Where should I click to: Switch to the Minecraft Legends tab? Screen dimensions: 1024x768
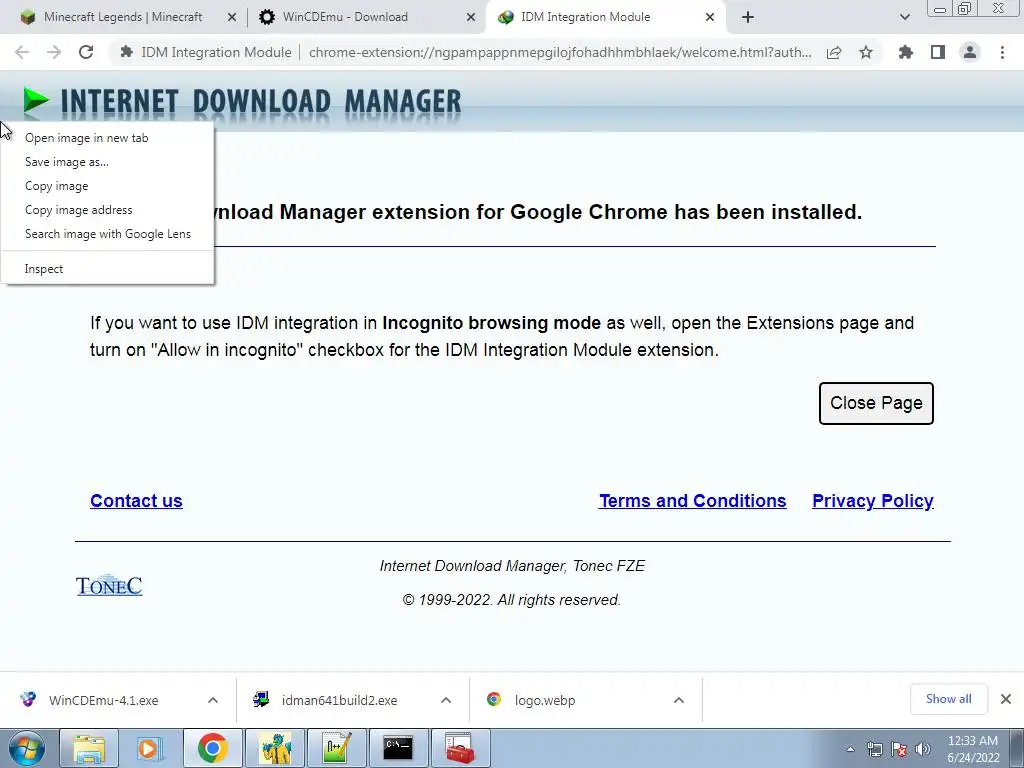pos(123,17)
